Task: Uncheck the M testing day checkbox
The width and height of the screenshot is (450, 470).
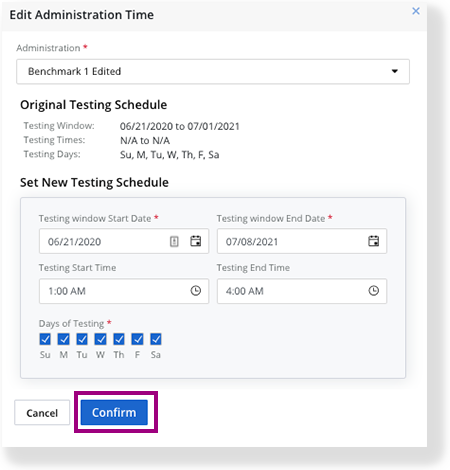Action: coord(63,339)
